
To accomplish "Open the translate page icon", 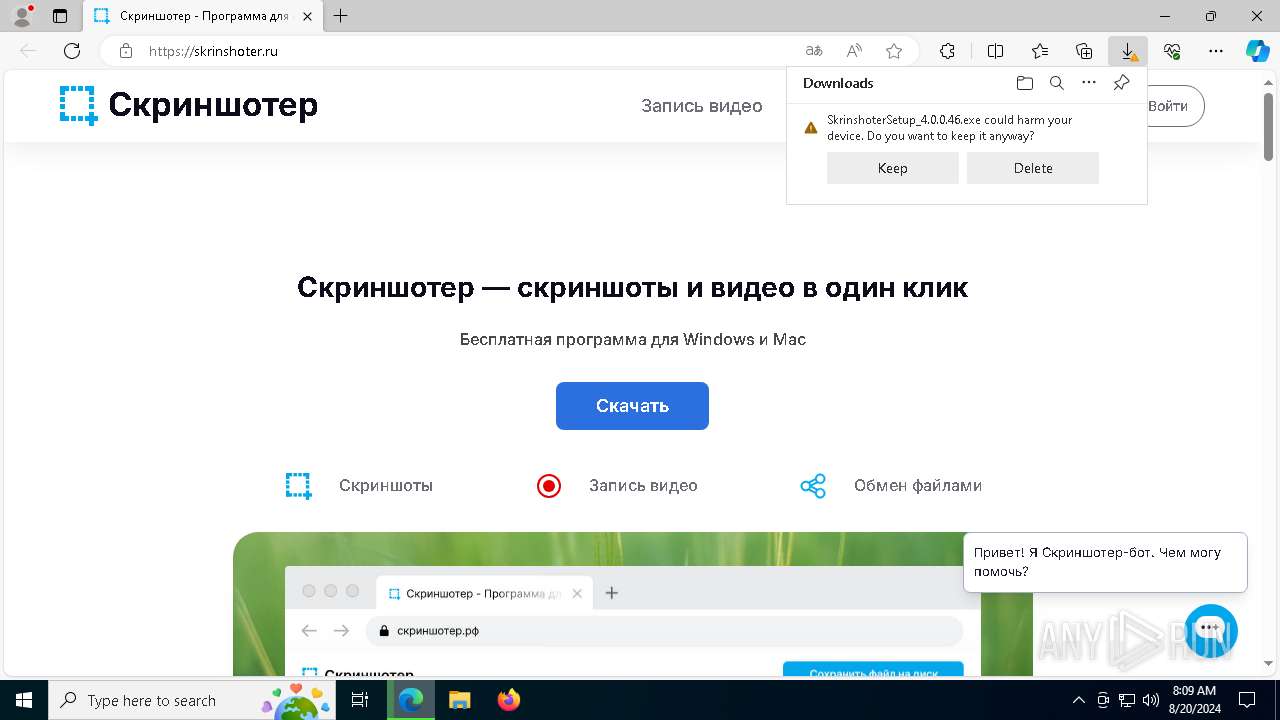I will click(x=814, y=51).
